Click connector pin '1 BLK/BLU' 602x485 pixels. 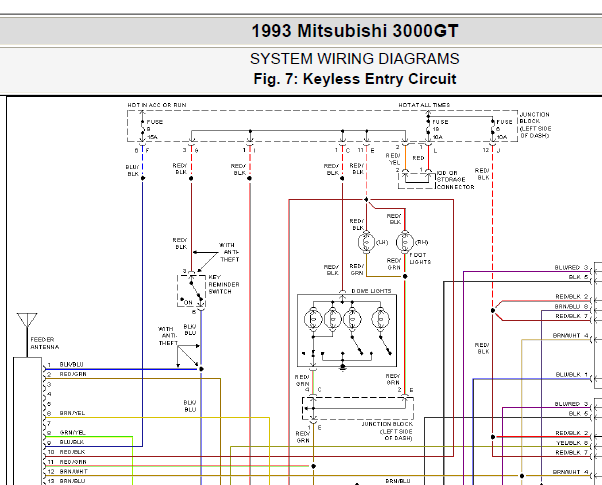(x=65, y=364)
